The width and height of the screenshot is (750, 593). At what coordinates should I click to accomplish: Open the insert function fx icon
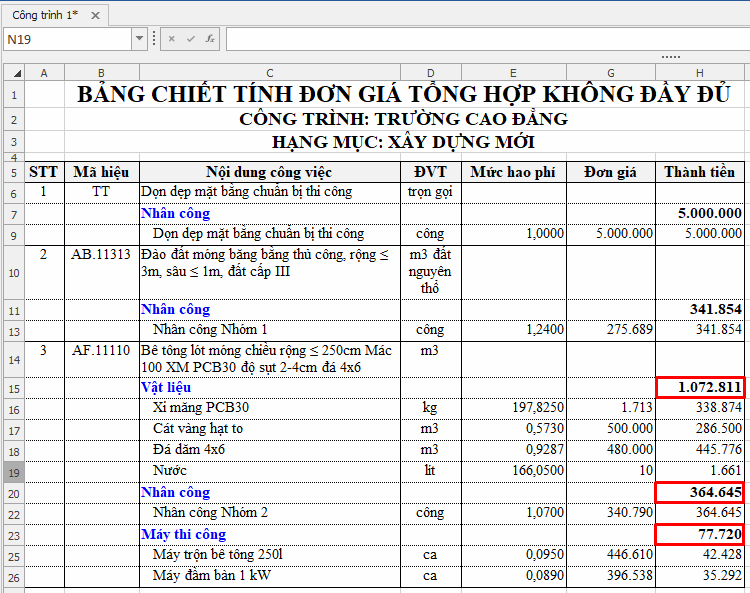[210, 39]
